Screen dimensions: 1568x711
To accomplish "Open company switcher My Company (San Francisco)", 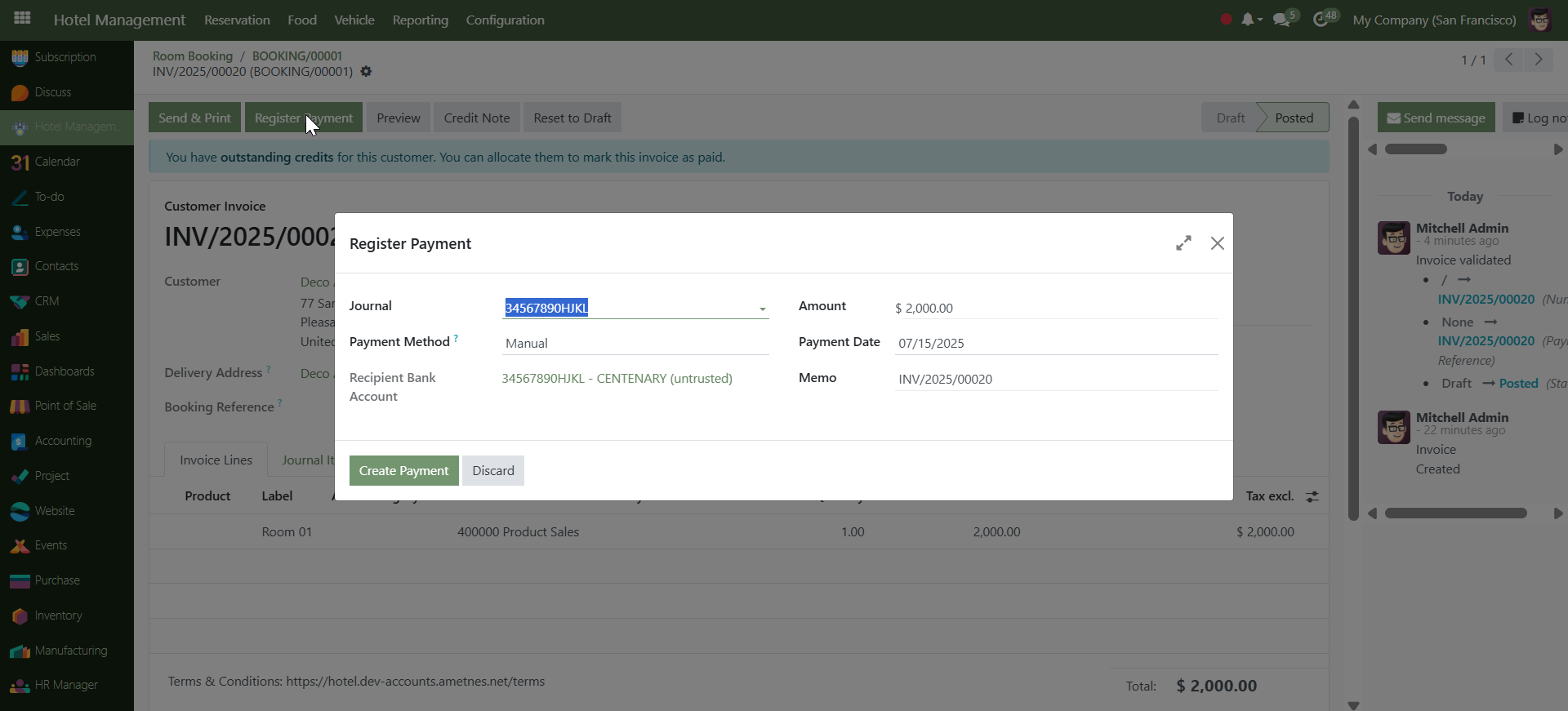I will click(1433, 20).
